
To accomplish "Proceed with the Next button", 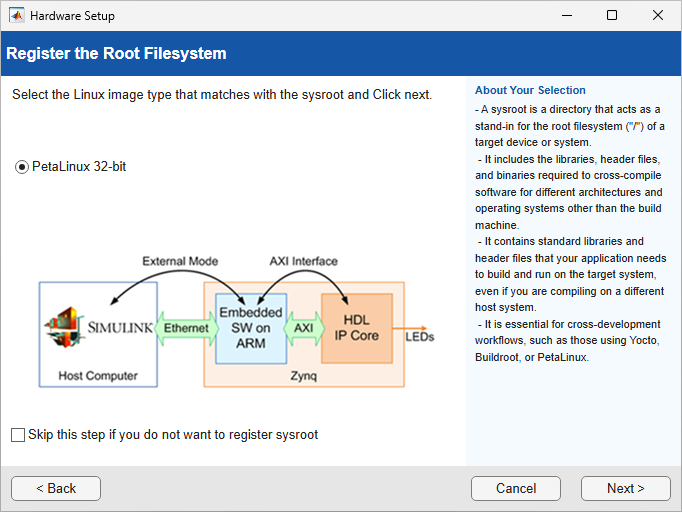I will tap(625, 489).
